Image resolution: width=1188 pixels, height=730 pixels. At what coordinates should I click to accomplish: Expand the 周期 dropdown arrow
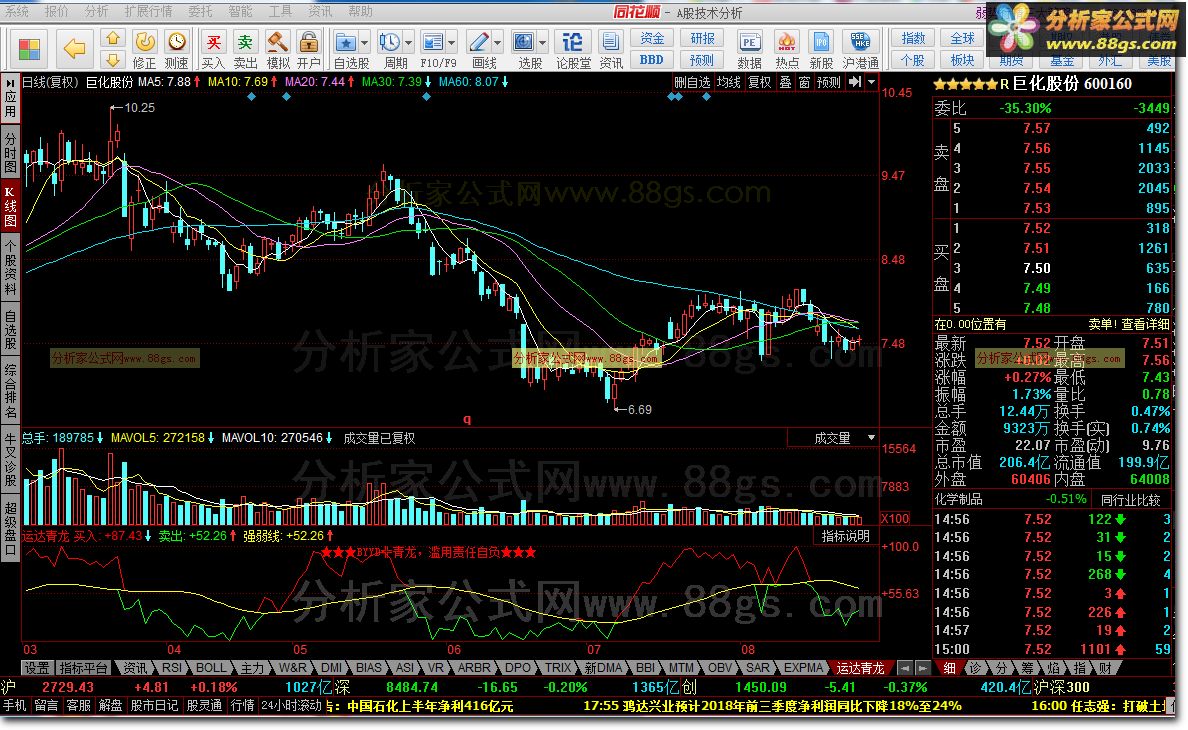coord(409,42)
